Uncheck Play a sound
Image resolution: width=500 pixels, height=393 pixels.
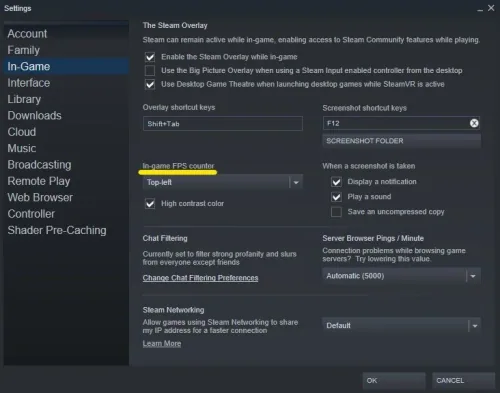pyautogui.click(x=336, y=197)
